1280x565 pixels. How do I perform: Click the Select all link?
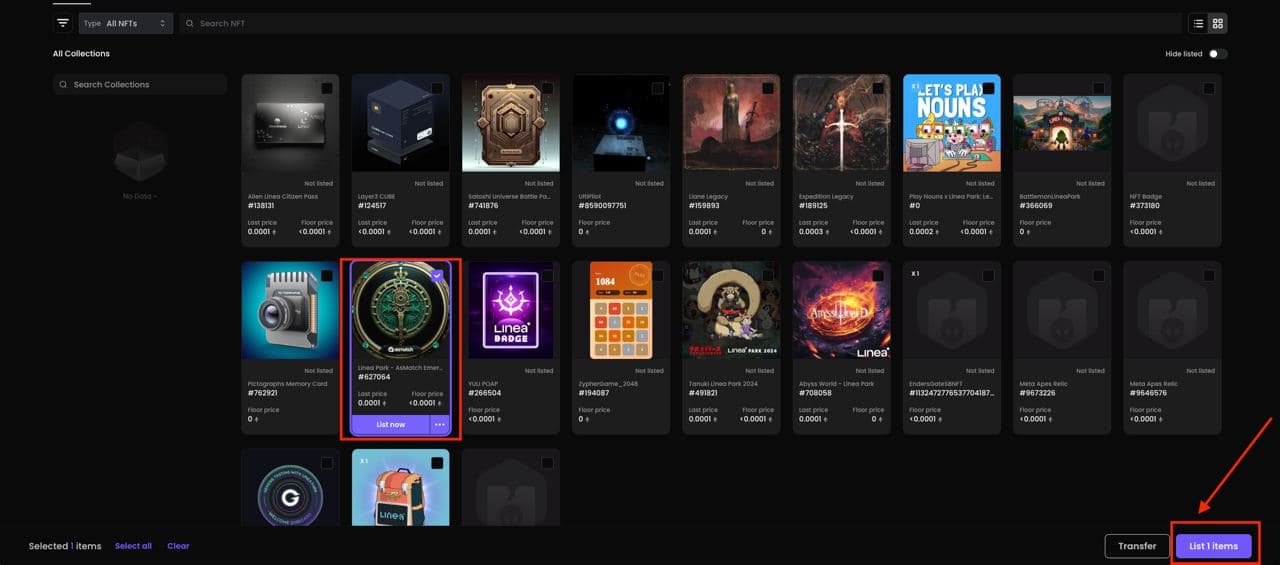coord(133,546)
